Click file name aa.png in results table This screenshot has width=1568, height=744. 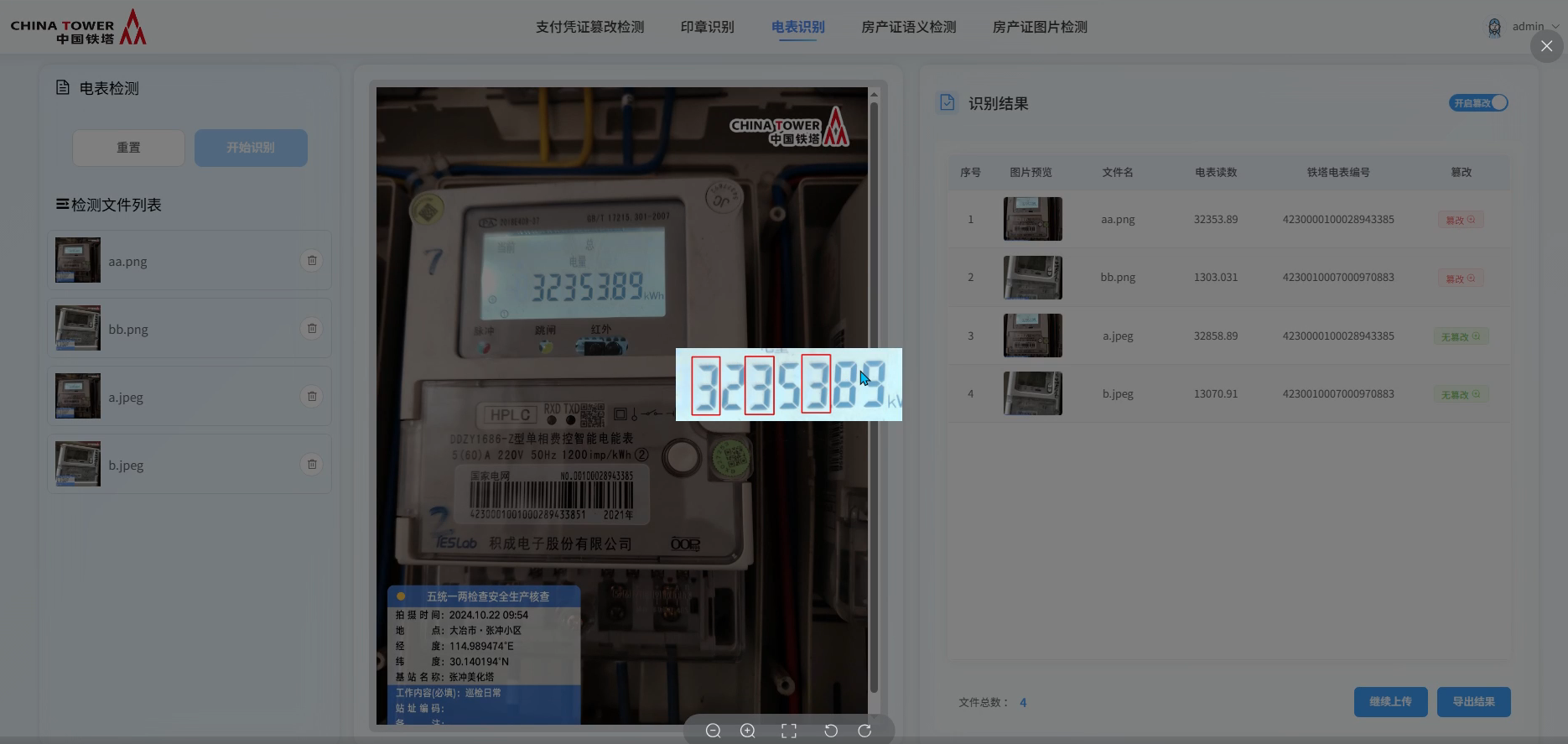pyautogui.click(x=1118, y=220)
